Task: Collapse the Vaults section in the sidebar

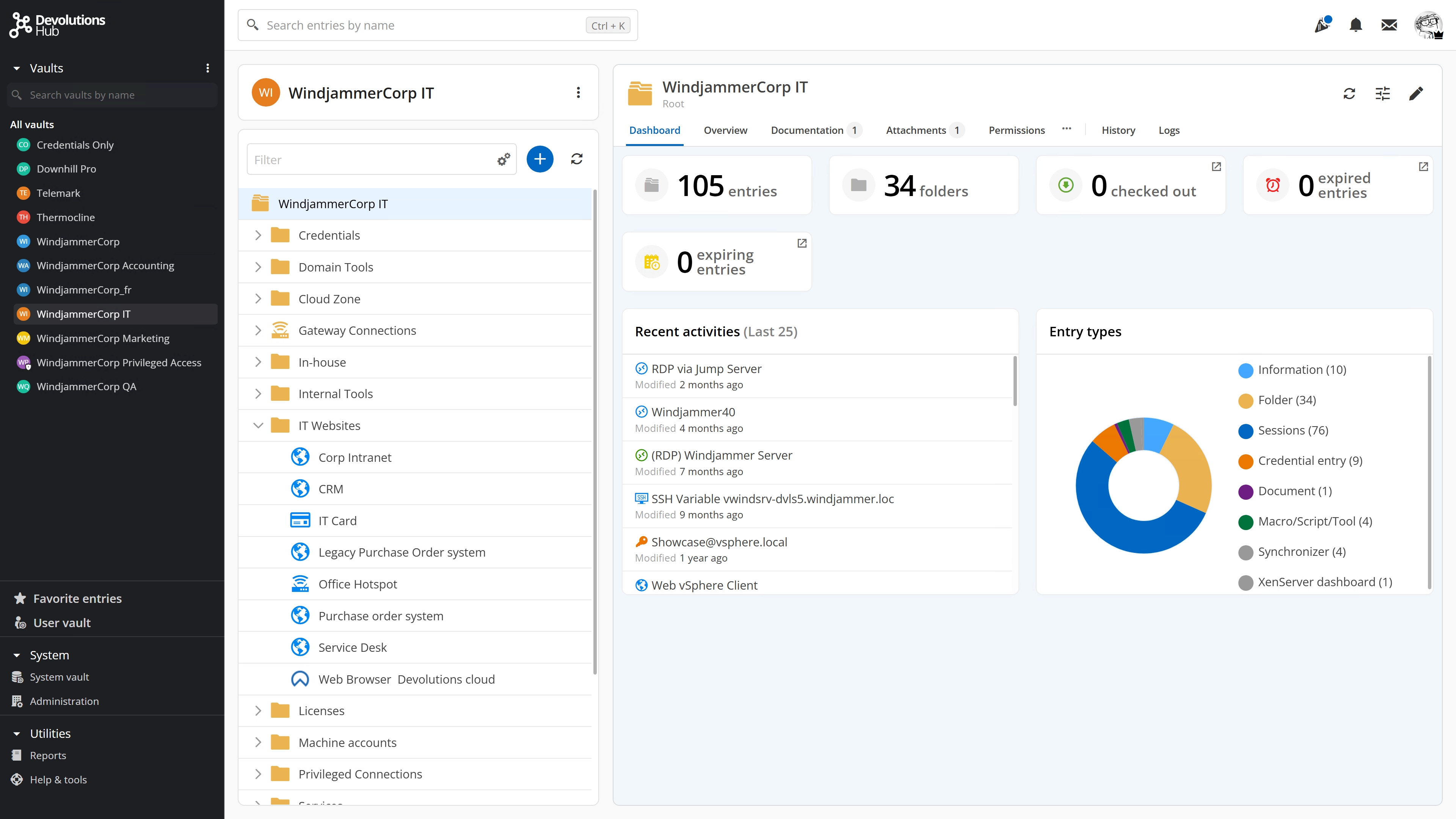Action: (x=17, y=68)
